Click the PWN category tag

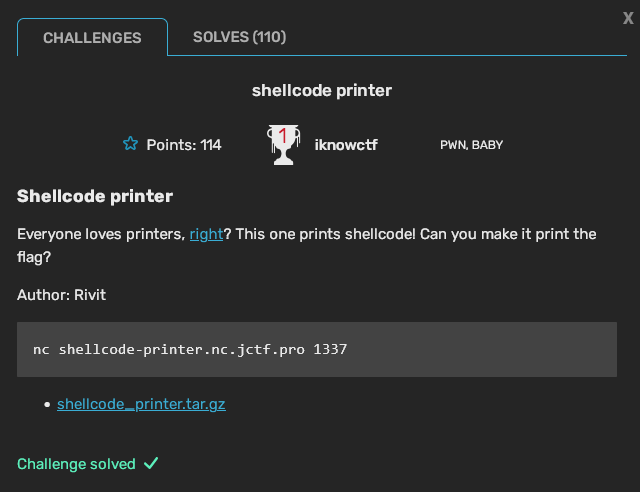pos(454,145)
